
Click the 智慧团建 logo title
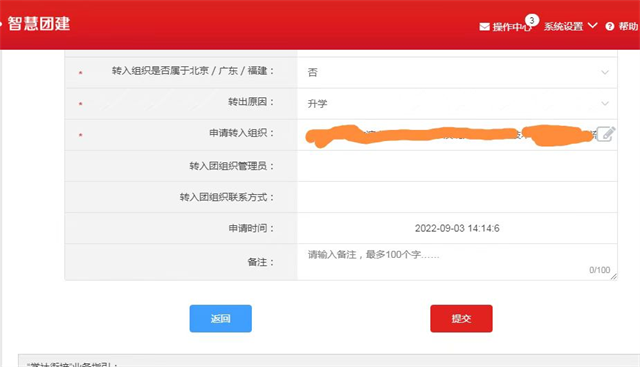39,23
